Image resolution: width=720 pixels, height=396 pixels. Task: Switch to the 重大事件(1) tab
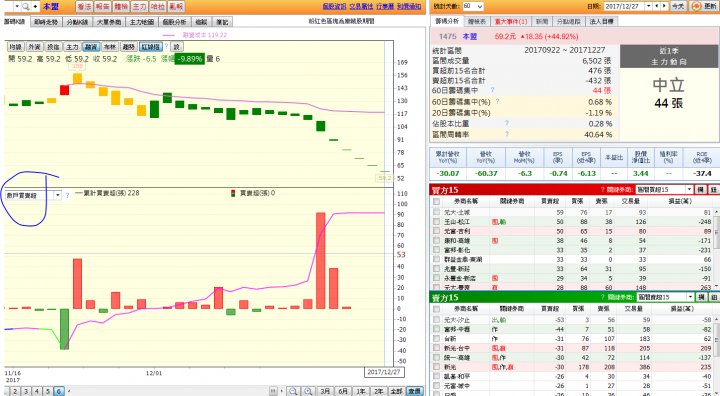point(511,22)
